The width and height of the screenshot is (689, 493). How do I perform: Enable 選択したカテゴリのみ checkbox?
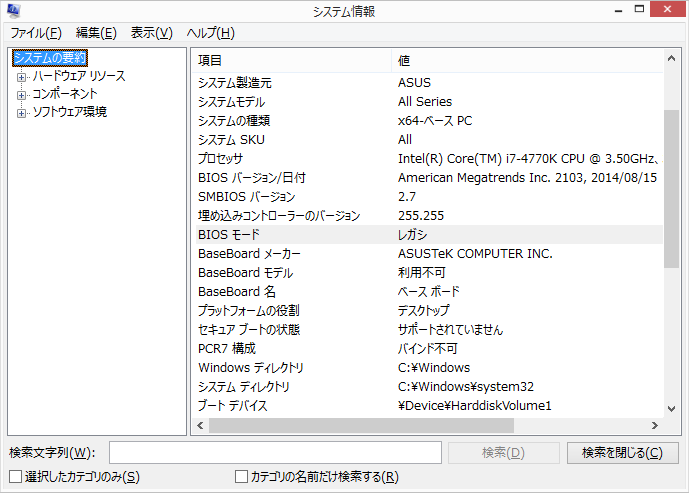click(x=16, y=477)
